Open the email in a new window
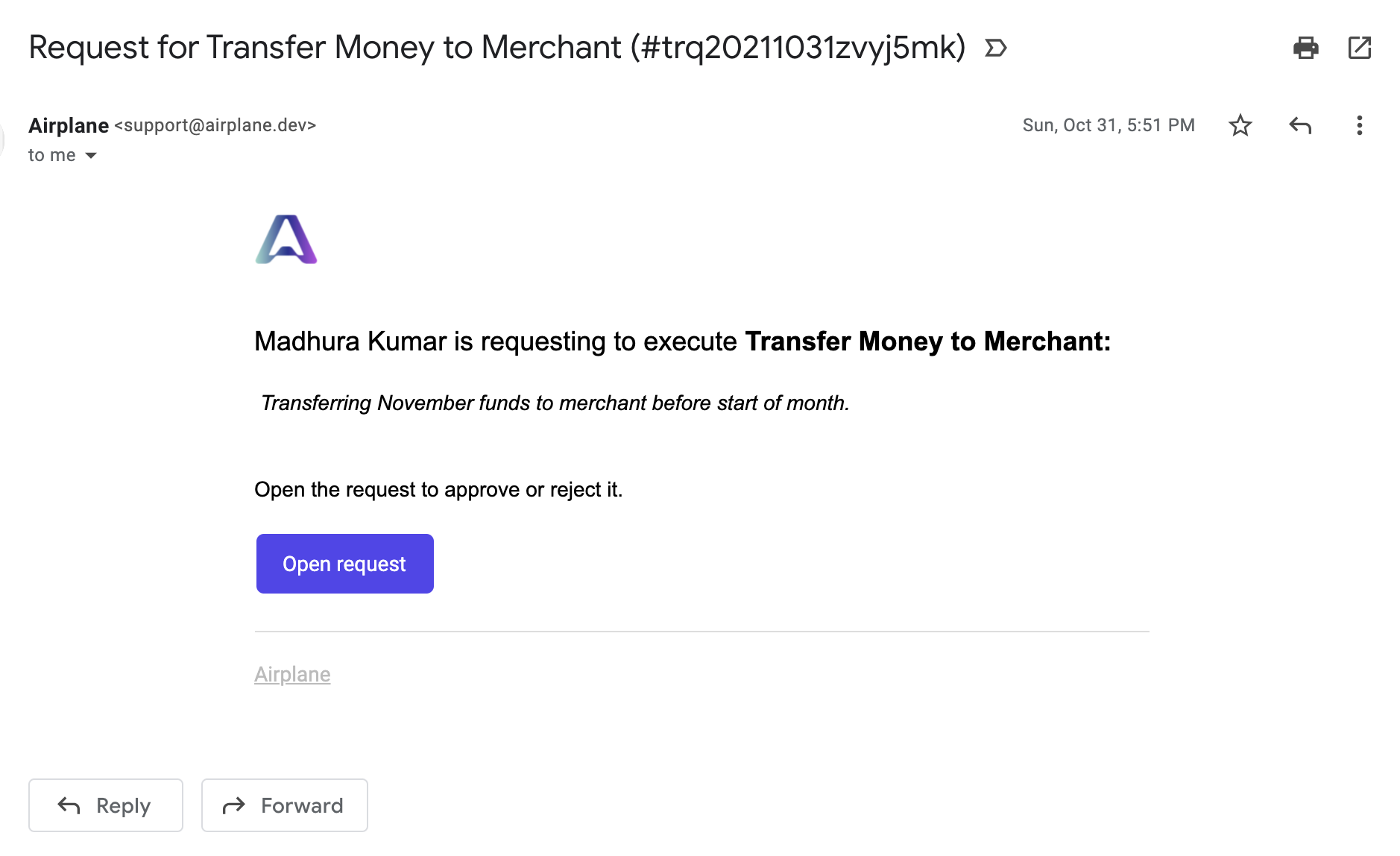1400x856 pixels. (1360, 48)
